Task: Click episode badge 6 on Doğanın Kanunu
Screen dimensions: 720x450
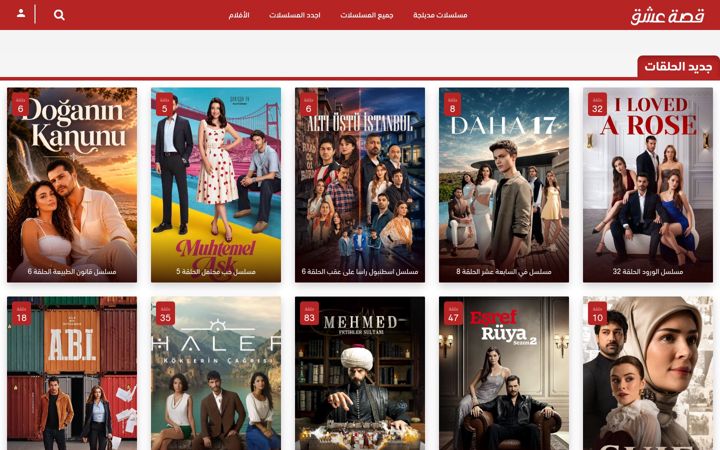Action: (x=21, y=105)
